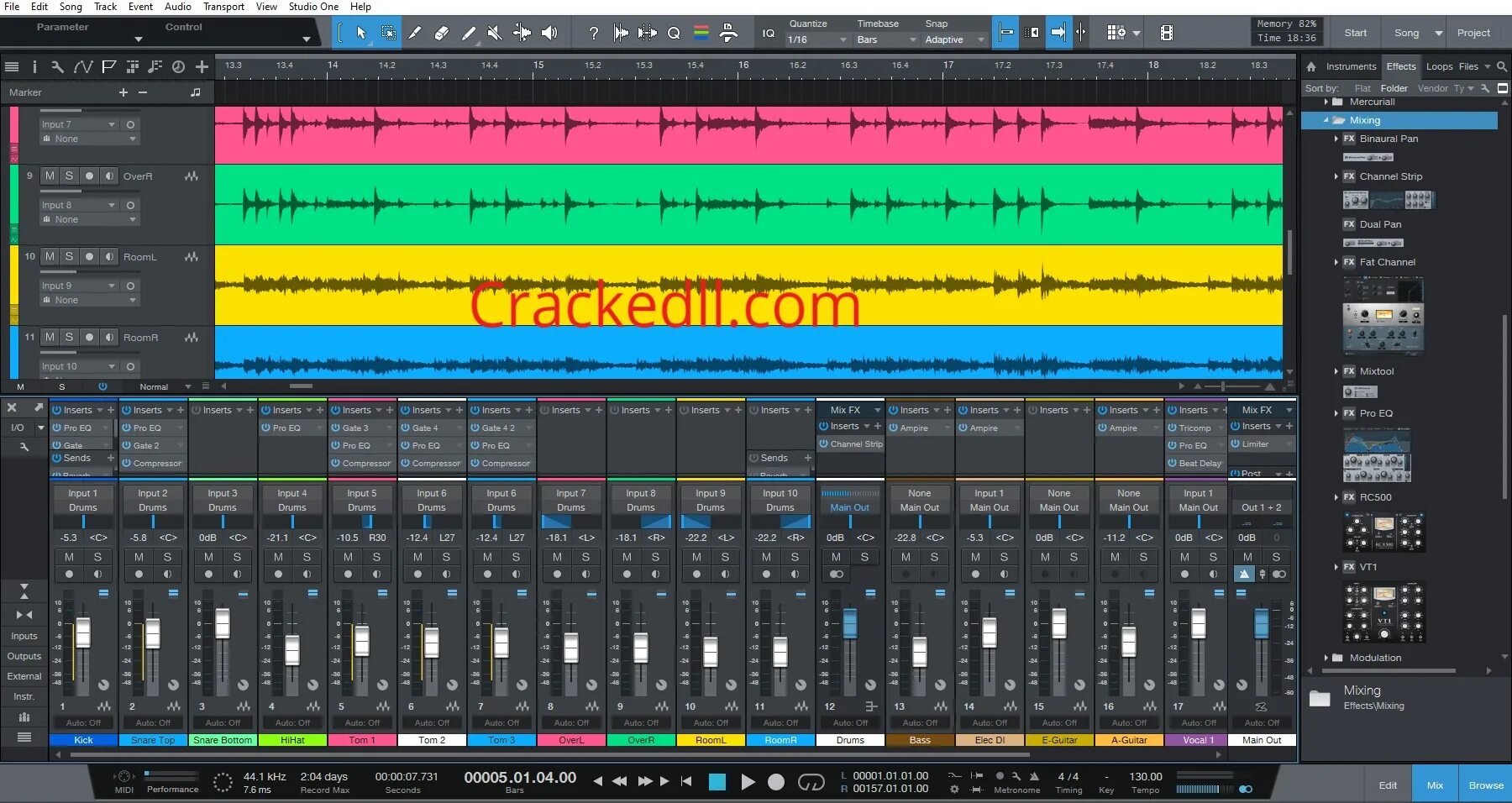Solo the Vocal 1 mixer channel

[1213, 557]
